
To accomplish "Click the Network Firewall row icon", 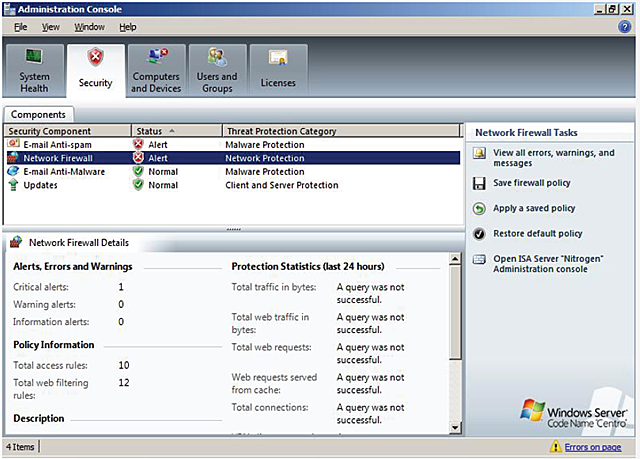I will click(x=13, y=157).
